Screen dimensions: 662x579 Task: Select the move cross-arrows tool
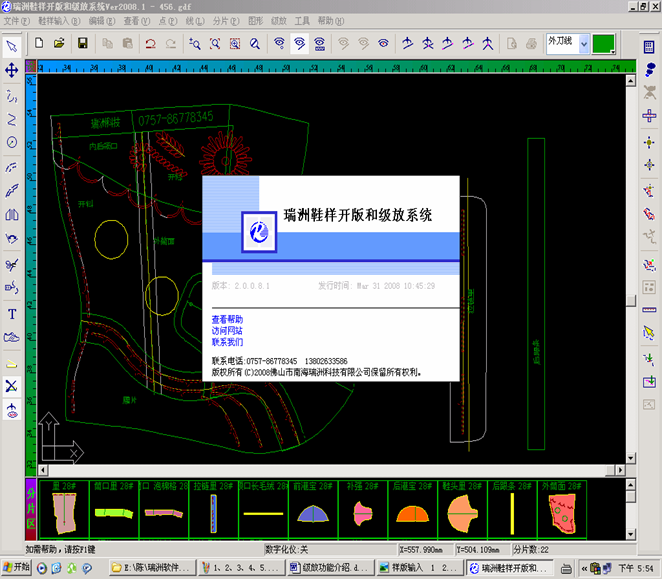point(12,71)
